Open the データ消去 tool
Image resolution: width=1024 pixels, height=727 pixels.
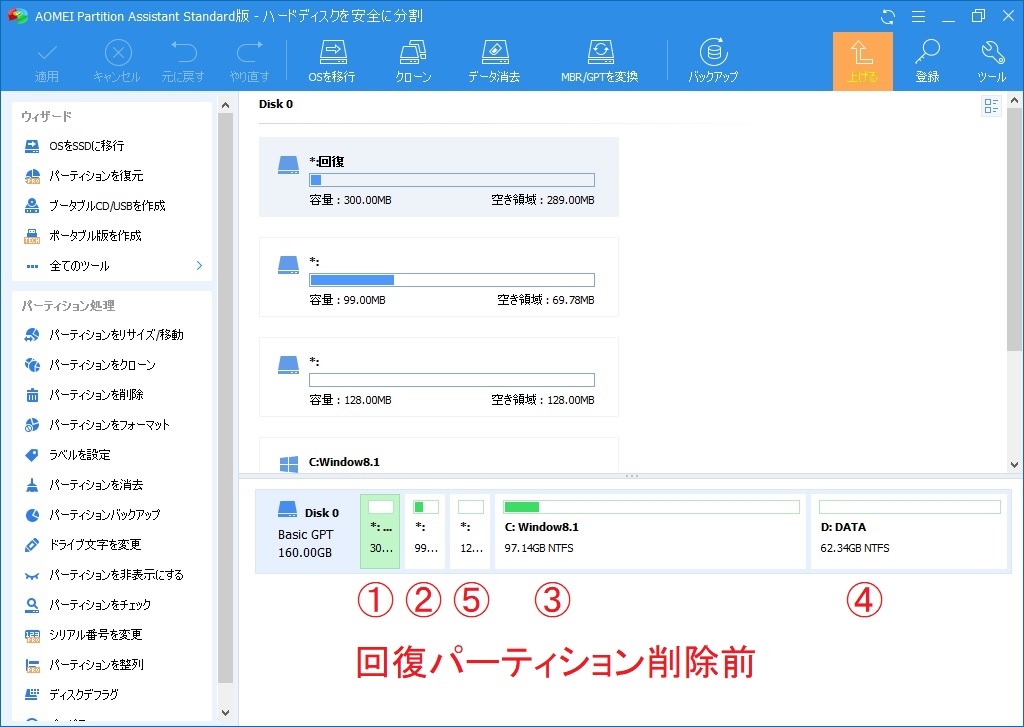point(494,62)
